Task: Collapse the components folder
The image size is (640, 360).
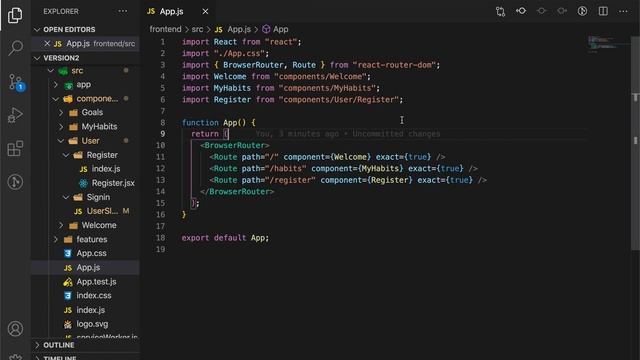Action: pos(97,98)
